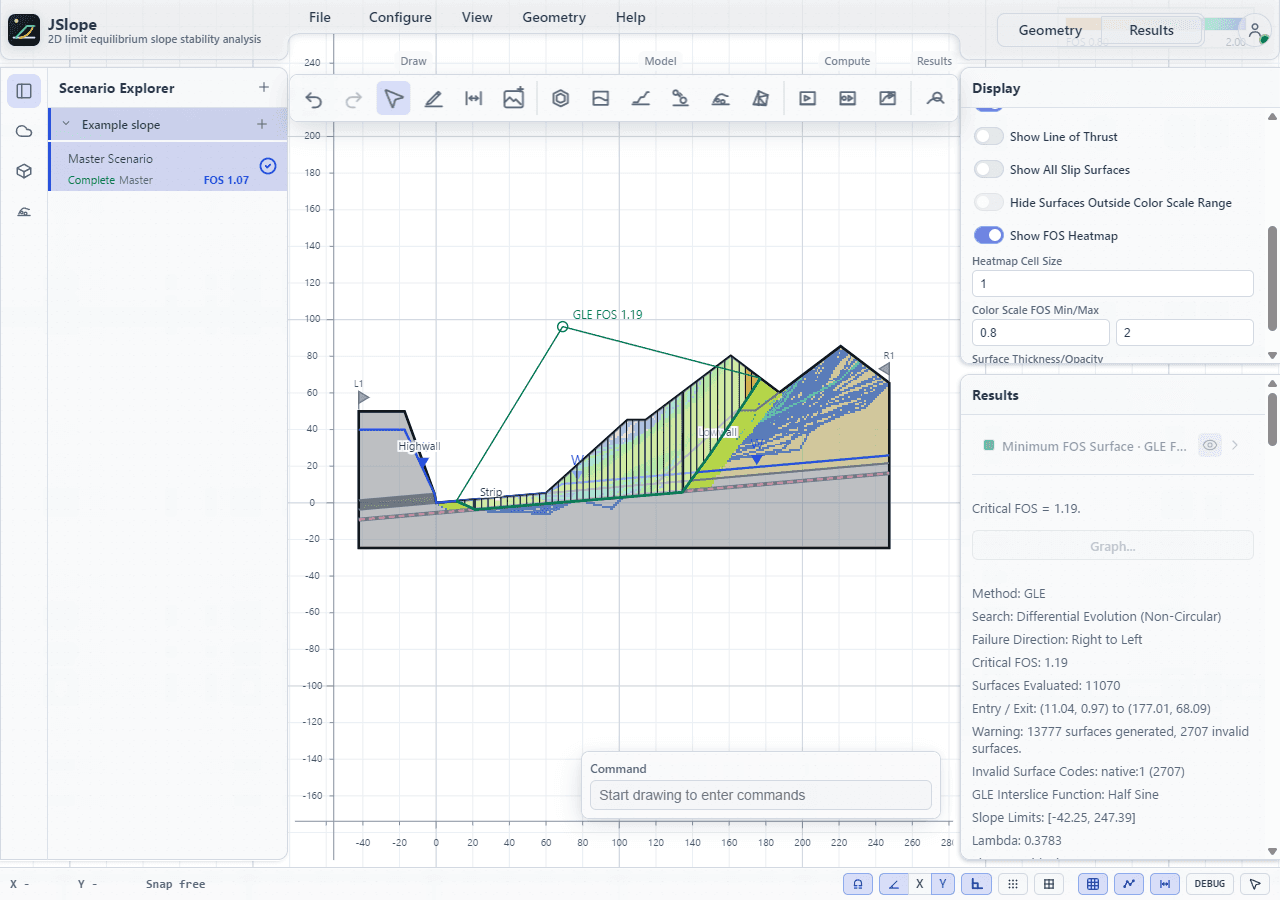Click the Color Scale FOS Max field
Image resolution: width=1280 pixels, height=900 pixels.
click(x=1184, y=332)
